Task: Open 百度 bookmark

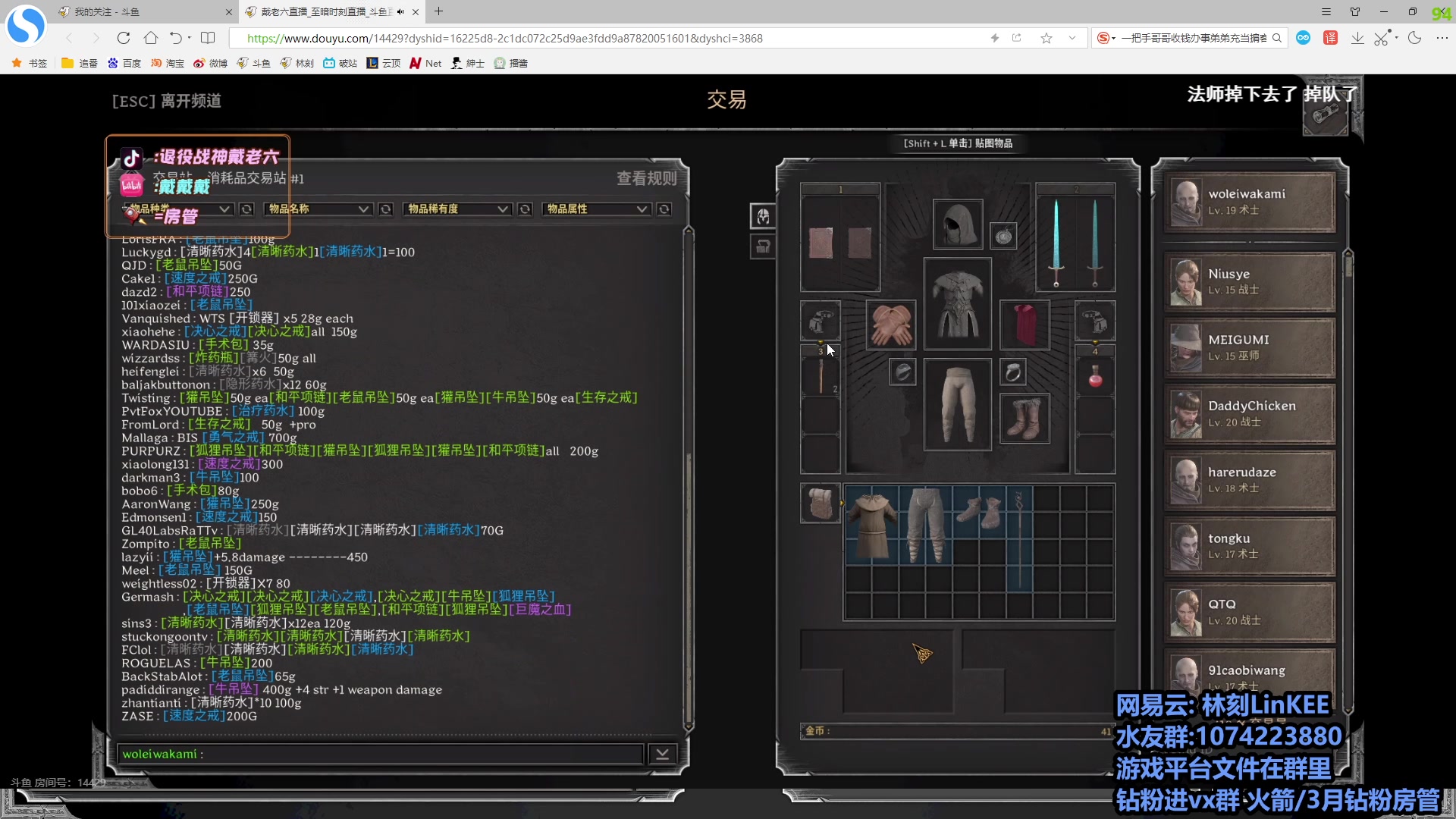Action: tap(124, 63)
